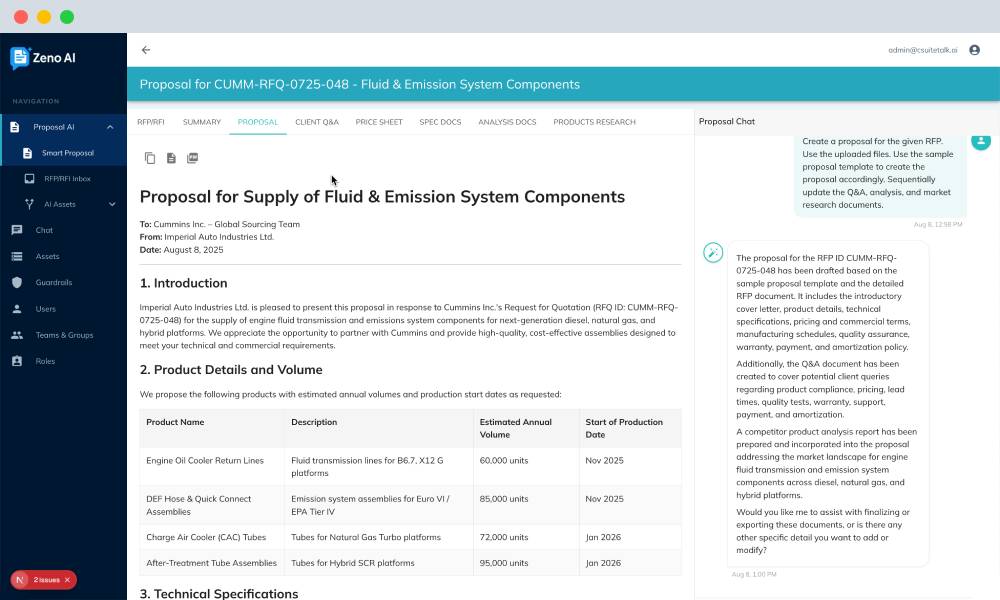1000x600 pixels.
Task: Open the CLIENT Q&A tab
Action: [x=317, y=122]
